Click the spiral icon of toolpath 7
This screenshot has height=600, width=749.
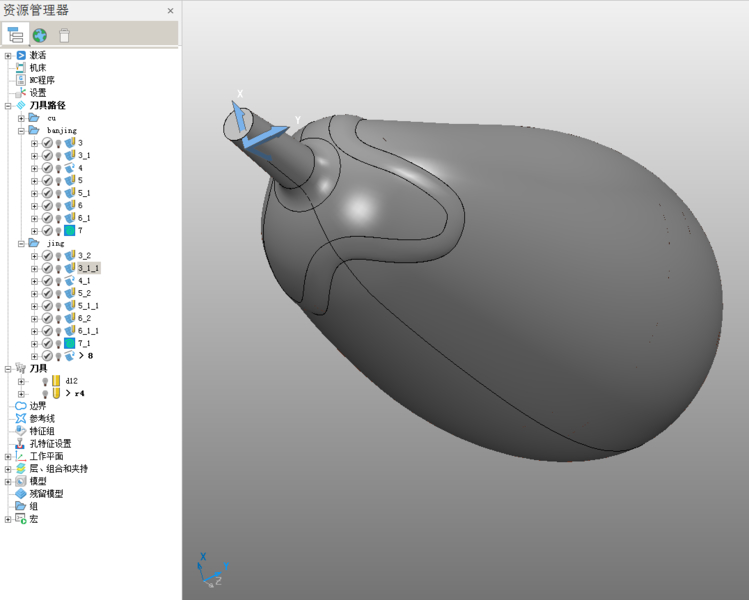coord(70,231)
